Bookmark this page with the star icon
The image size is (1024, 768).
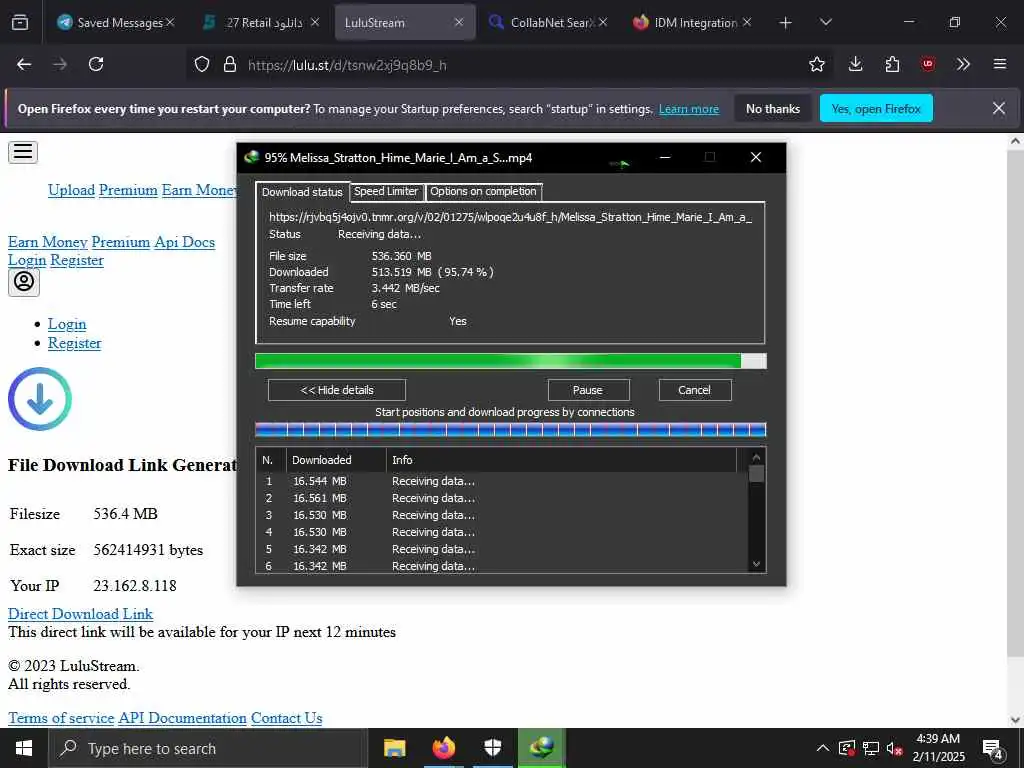click(x=816, y=64)
